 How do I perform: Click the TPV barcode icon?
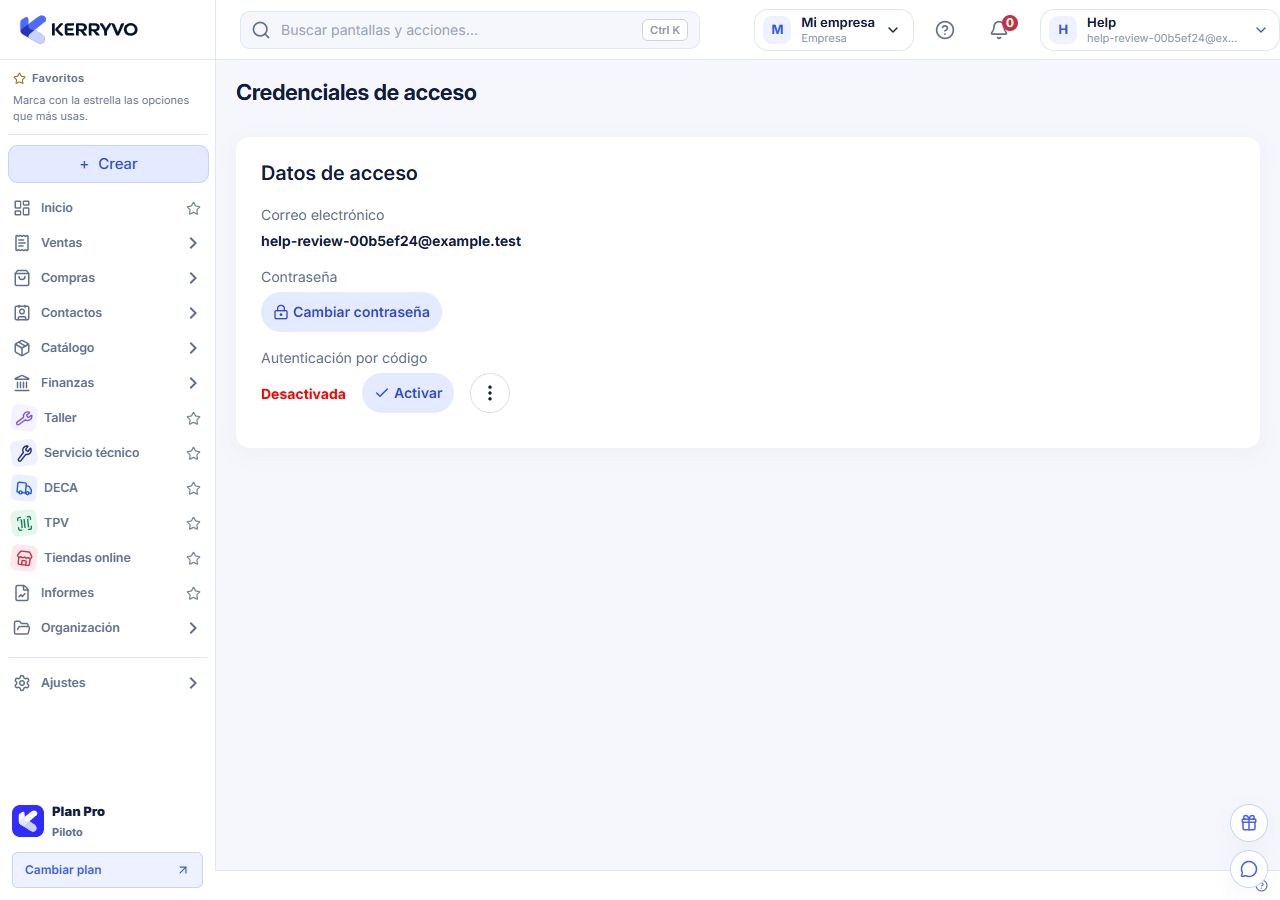click(24, 523)
